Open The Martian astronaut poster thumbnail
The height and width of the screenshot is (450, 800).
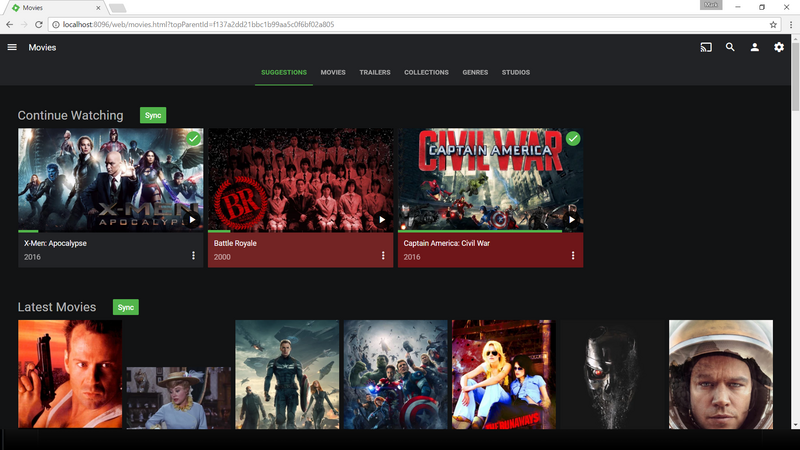(x=721, y=374)
